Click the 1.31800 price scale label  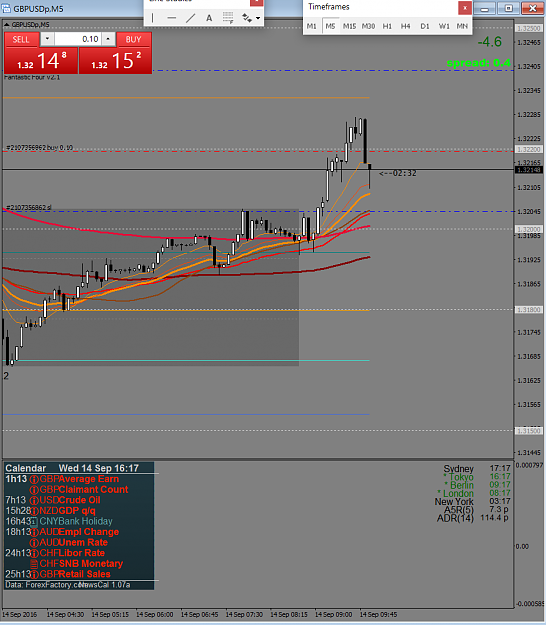click(x=528, y=310)
